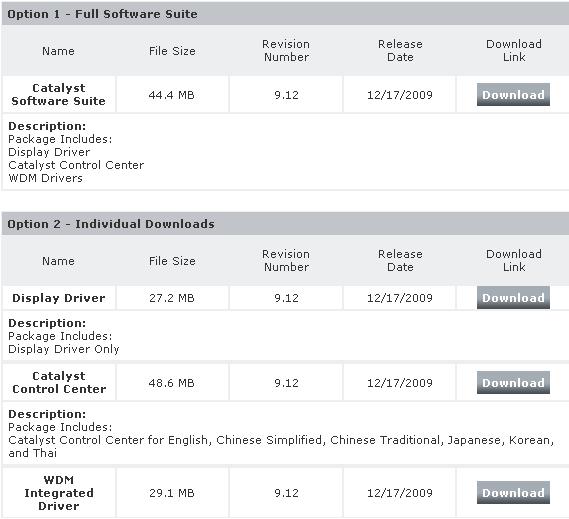Viewport: 569px width, 519px height.
Task: Click the Option 1 Revision Number column header
Action: tap(286, 50)
